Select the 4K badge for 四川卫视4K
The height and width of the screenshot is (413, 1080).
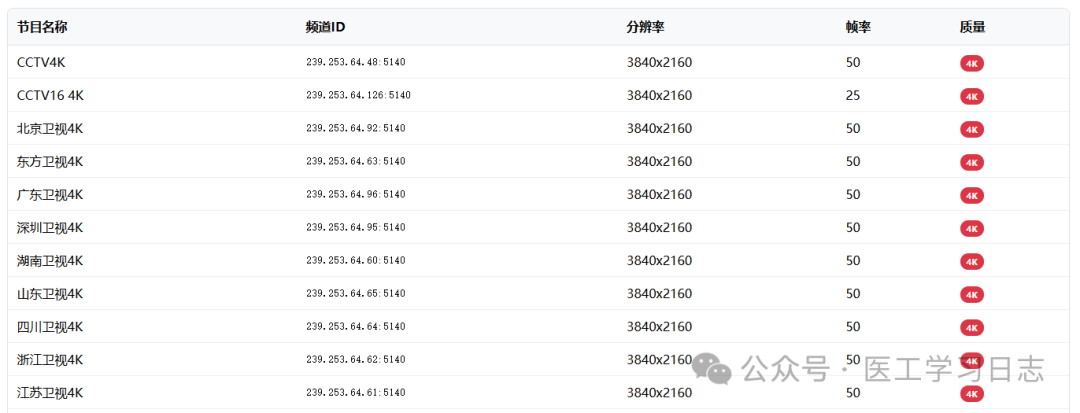click(971, 327)
